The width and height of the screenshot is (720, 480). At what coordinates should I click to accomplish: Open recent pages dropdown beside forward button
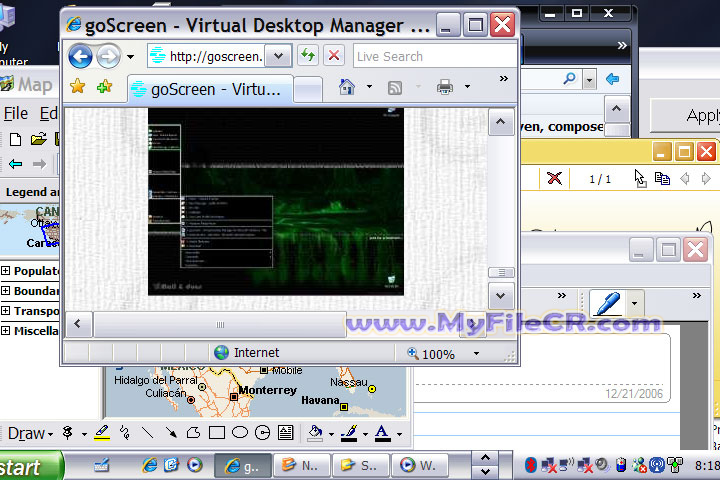coord(131,57)
